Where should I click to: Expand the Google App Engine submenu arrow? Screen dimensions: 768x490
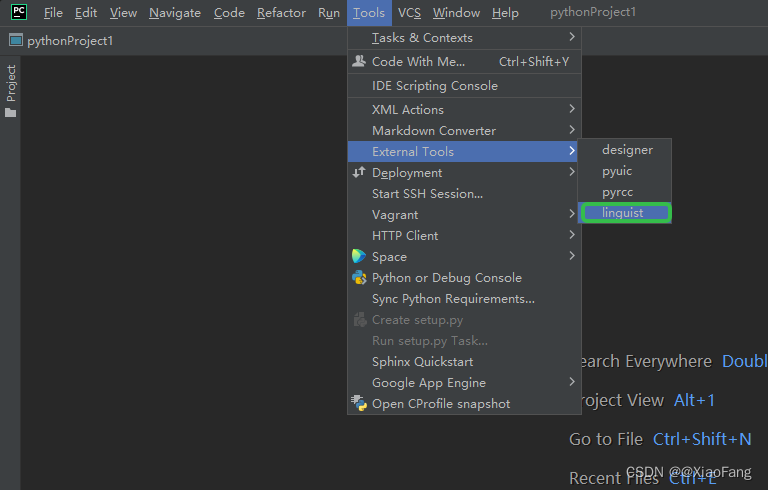(x=572, y=382)
